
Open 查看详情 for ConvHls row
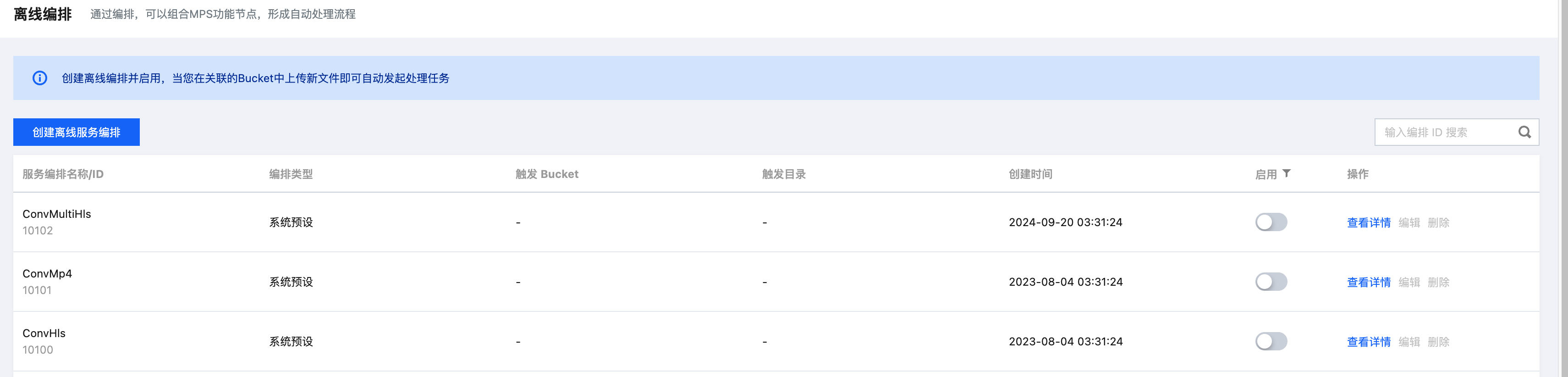pyautogui.click(x=1368, y=342)
